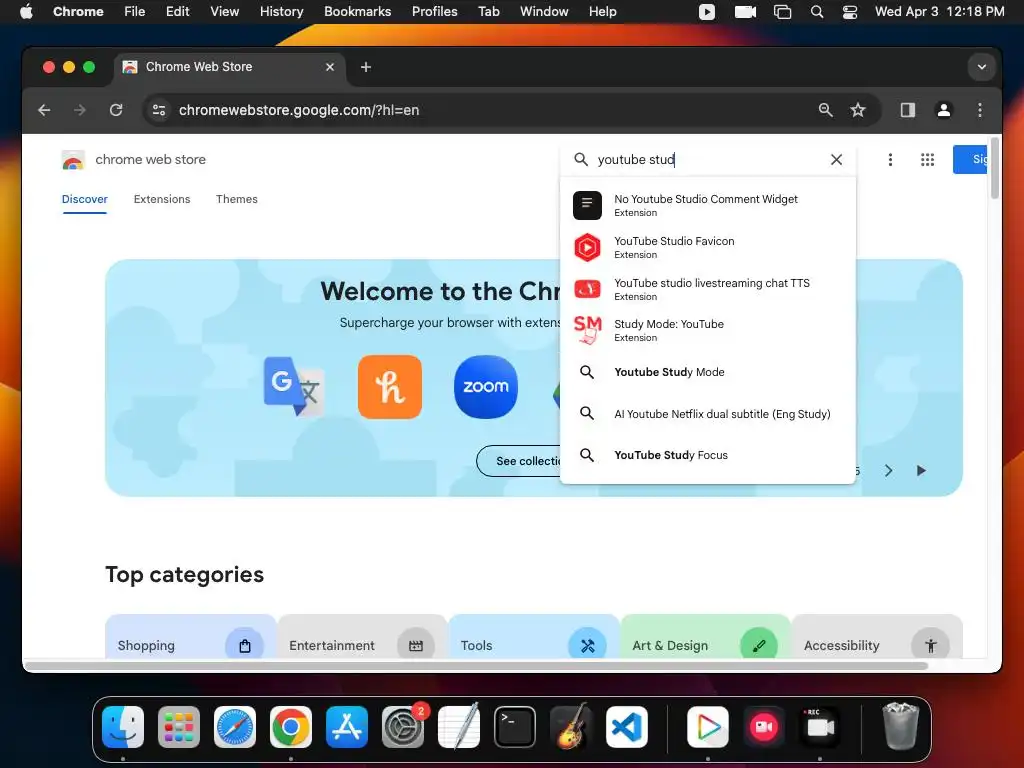Image resolution: width=1024 pixels, height=768 pixels.
Task: Open Spotlight search in menu bar
Action: 816,11
